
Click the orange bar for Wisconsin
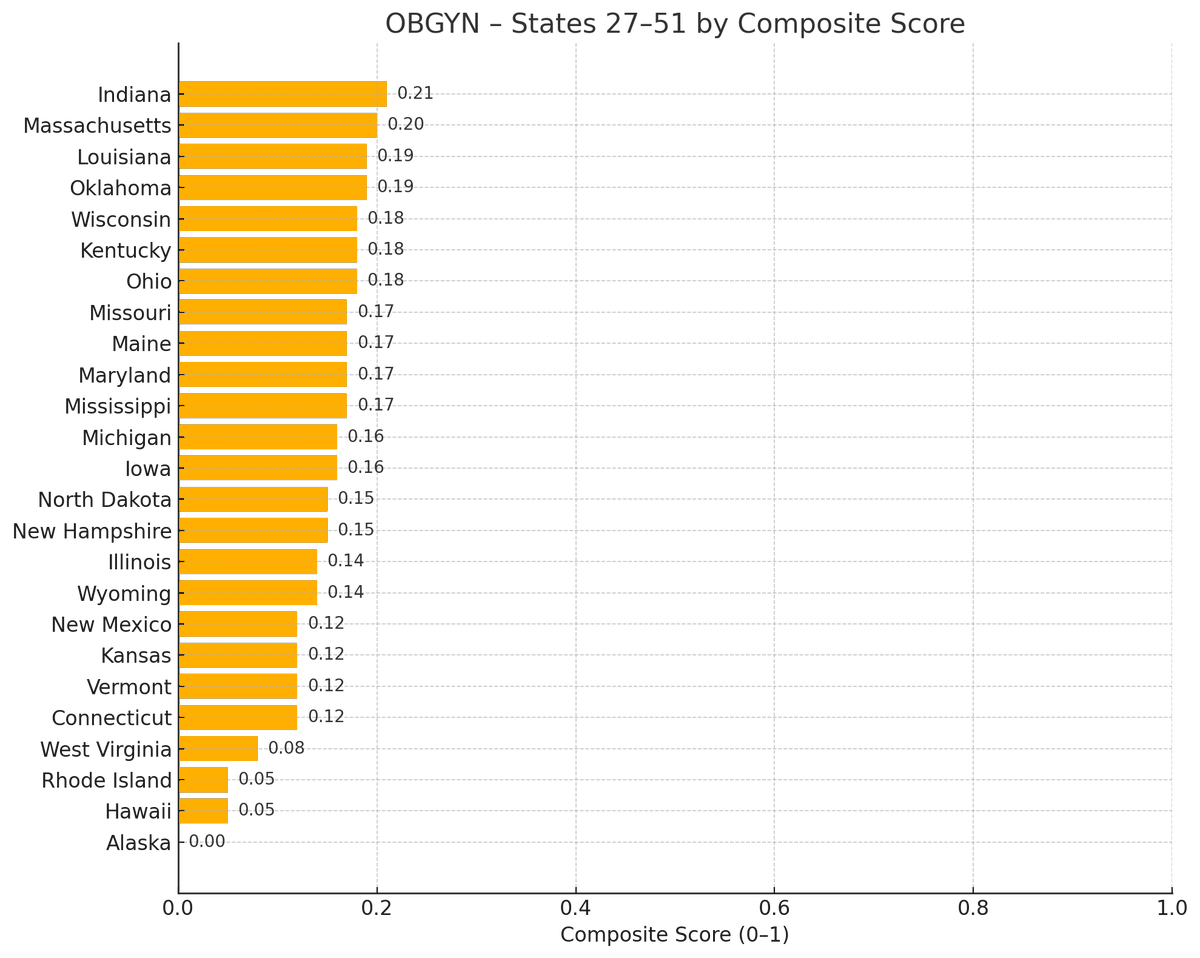268,219
